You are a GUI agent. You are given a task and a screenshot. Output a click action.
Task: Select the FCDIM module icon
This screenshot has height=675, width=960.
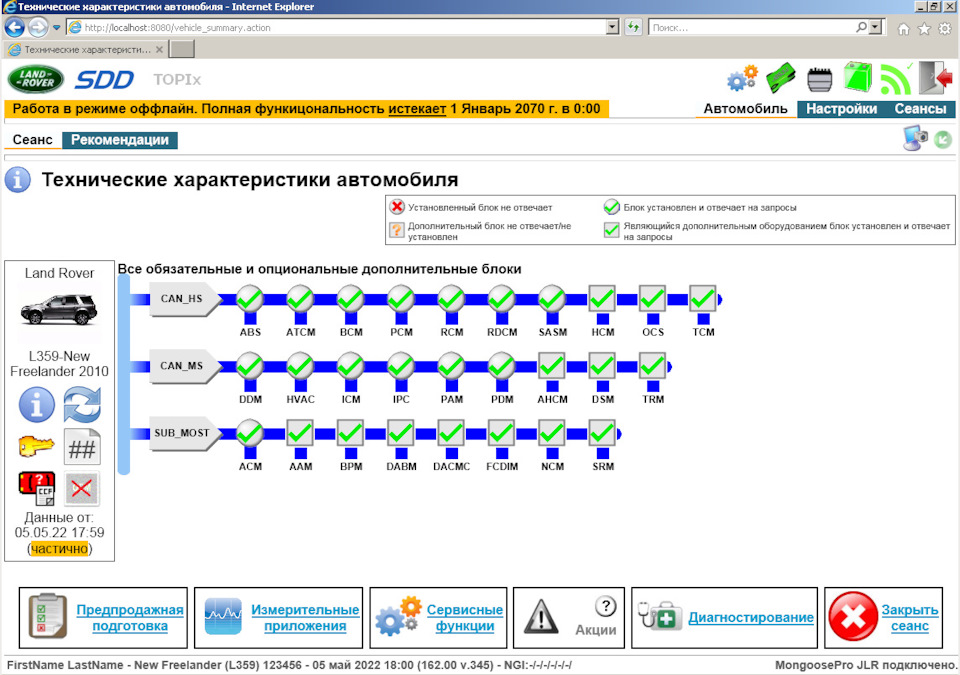pyautogui.click(x=502, y=433)
